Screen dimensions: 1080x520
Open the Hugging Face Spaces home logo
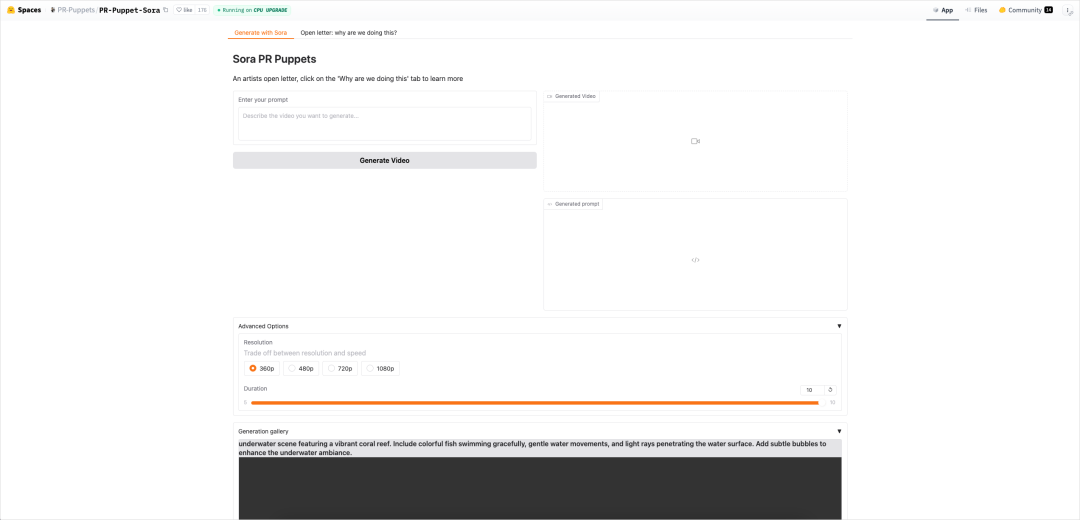click(23, 10)
